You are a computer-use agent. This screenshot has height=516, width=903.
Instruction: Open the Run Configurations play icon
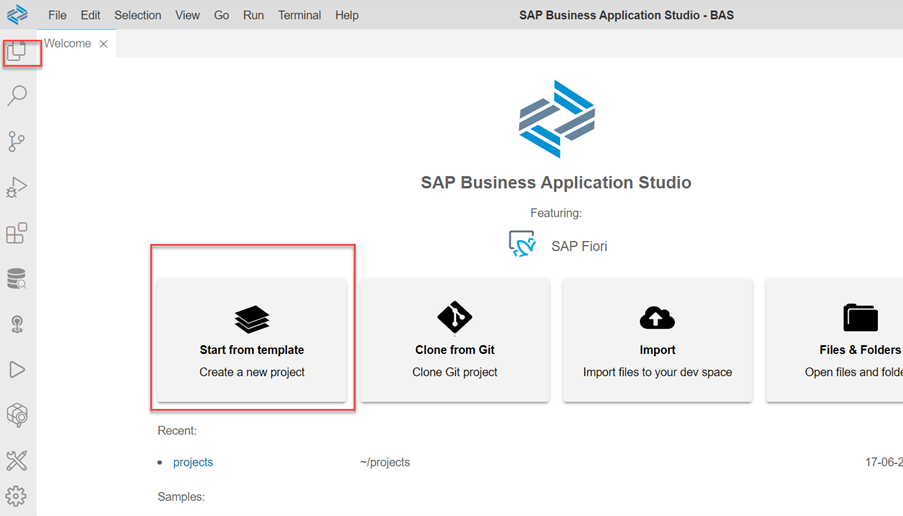click(x=17, y=370)
